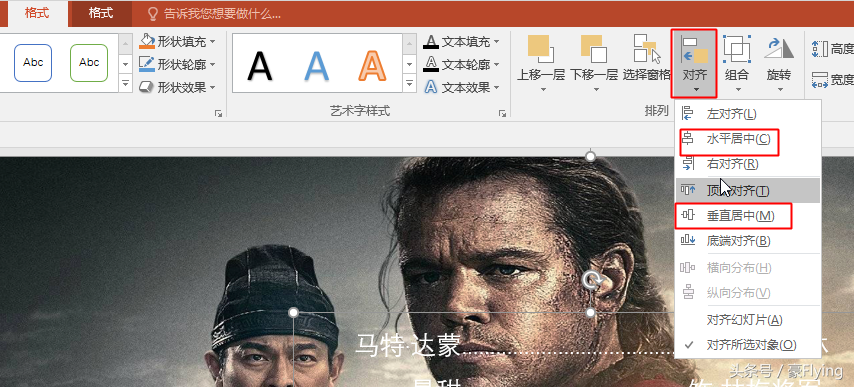Expand the 上移一层 dropdown arrow

pos(542,89)
